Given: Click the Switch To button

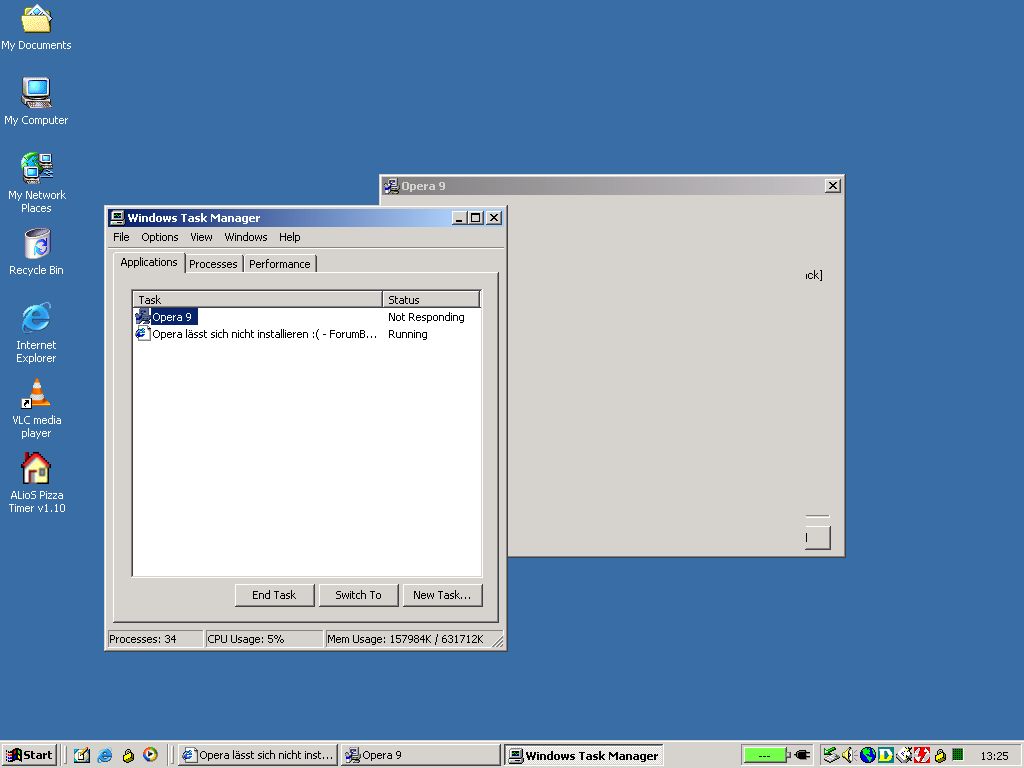Looking at the screenshot, I should click(359, 595).
